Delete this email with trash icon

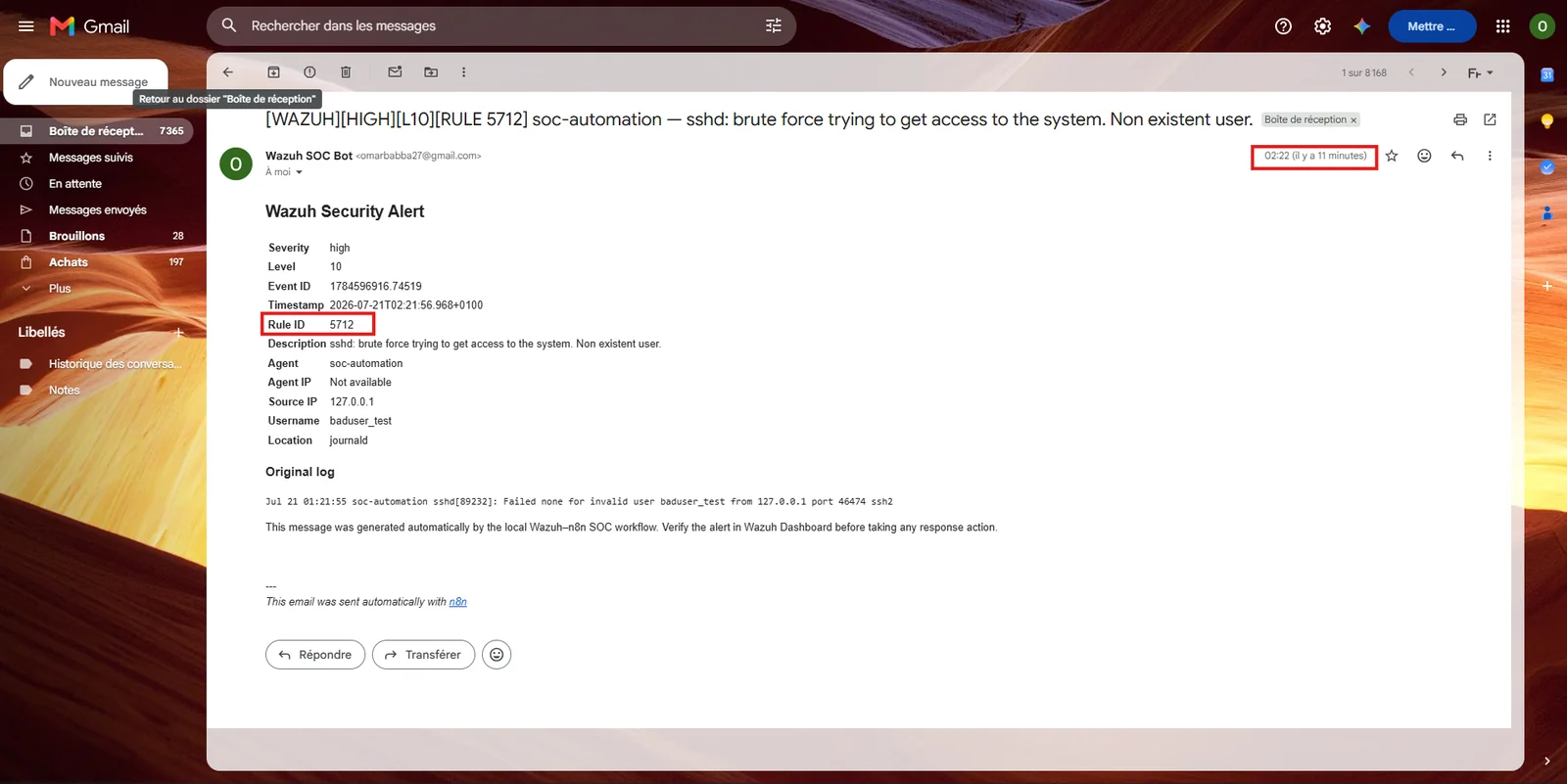coord(346,72)
